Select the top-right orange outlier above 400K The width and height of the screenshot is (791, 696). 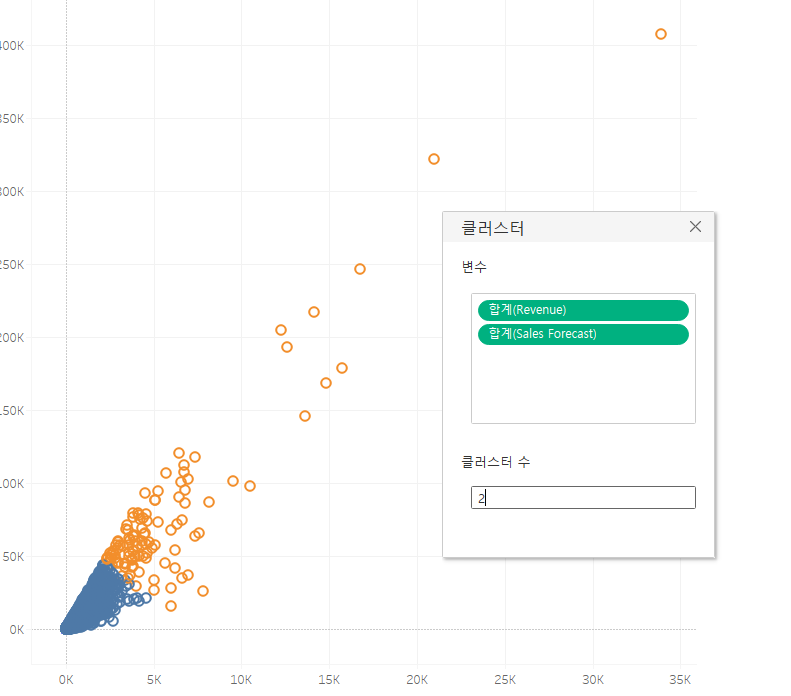(x=661, y=34)
